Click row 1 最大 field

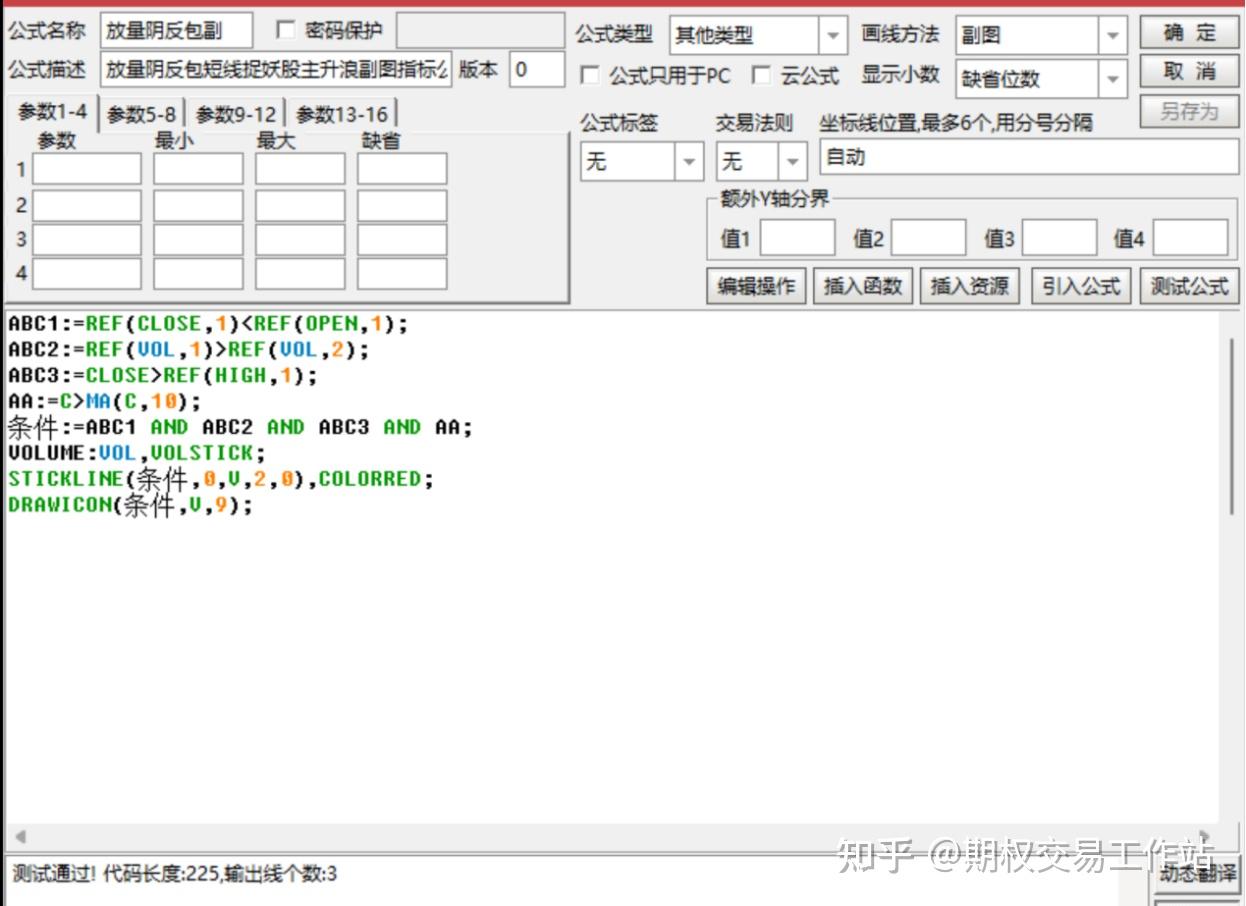click(300, 169)
